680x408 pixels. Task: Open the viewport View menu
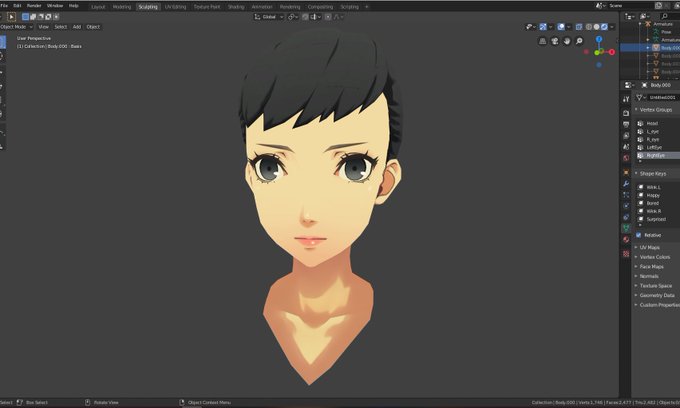point(43,27)
